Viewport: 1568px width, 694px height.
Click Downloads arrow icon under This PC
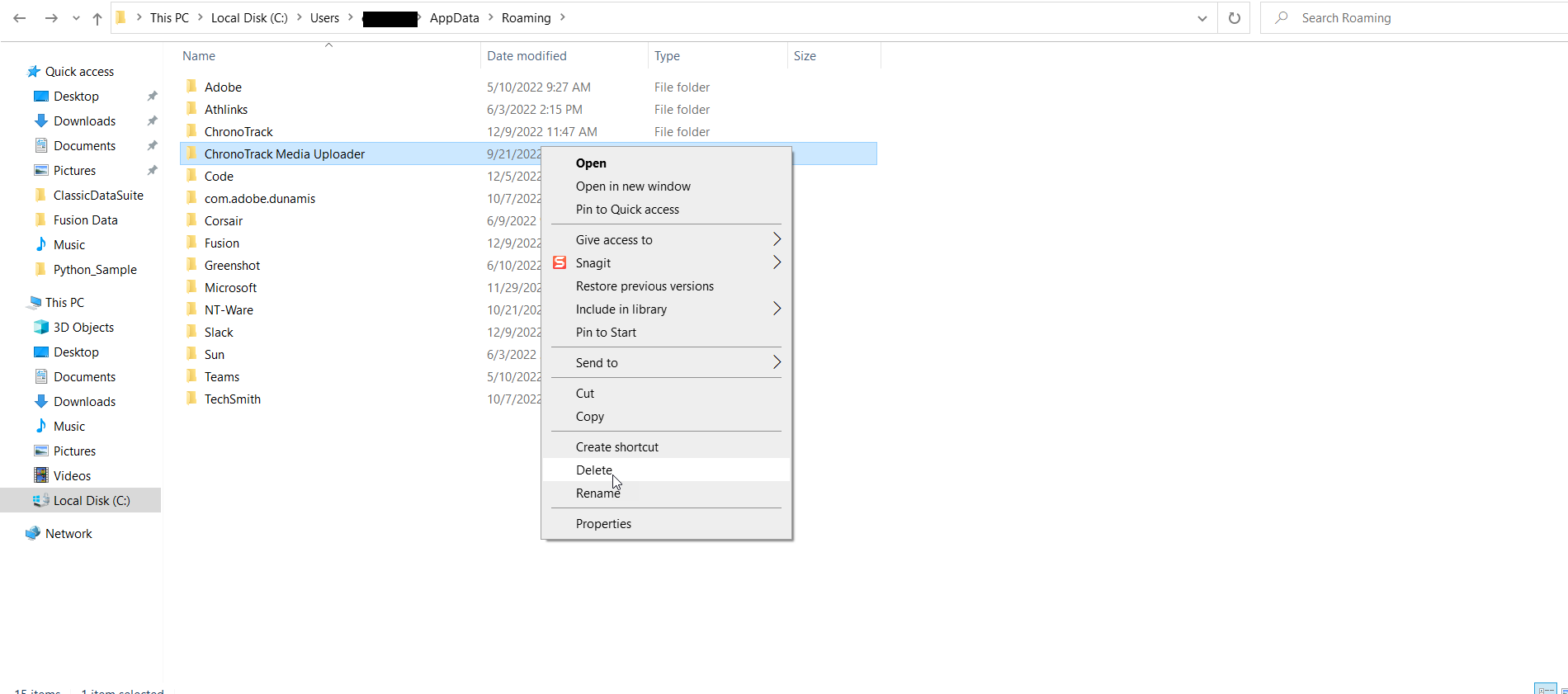(41, 401)
